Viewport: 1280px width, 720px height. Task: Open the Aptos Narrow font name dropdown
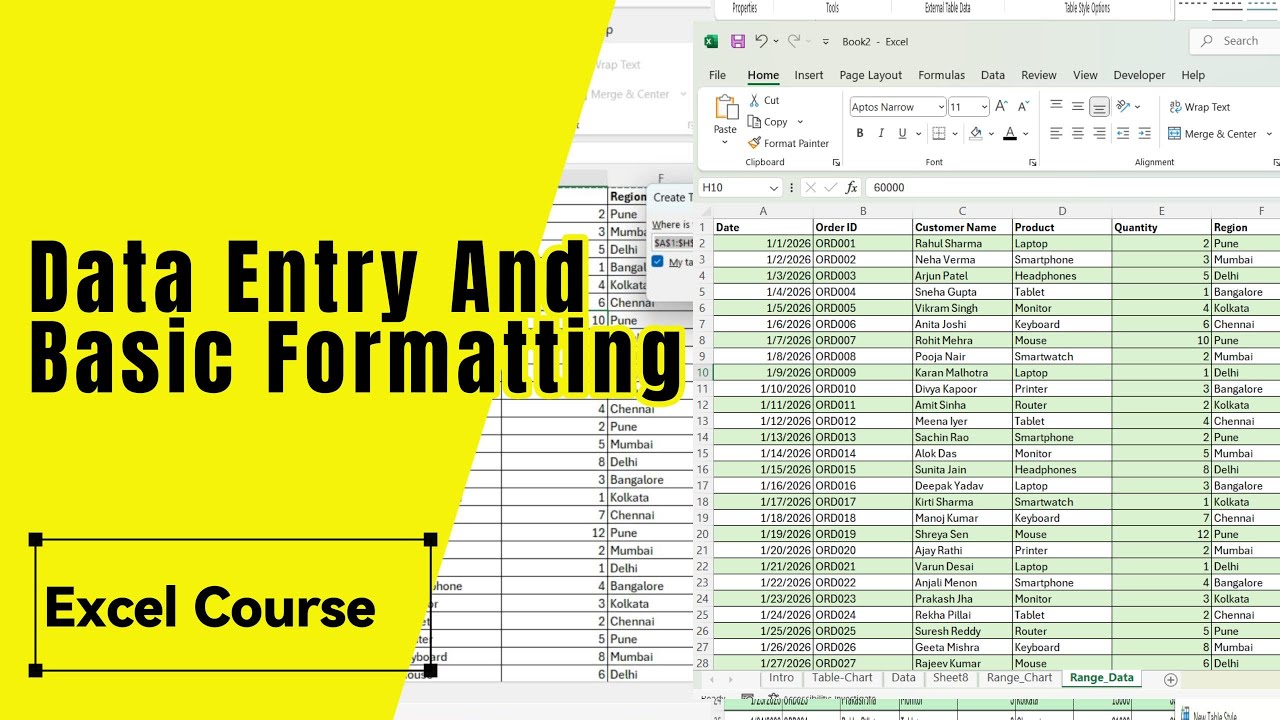tap(941, 107)
